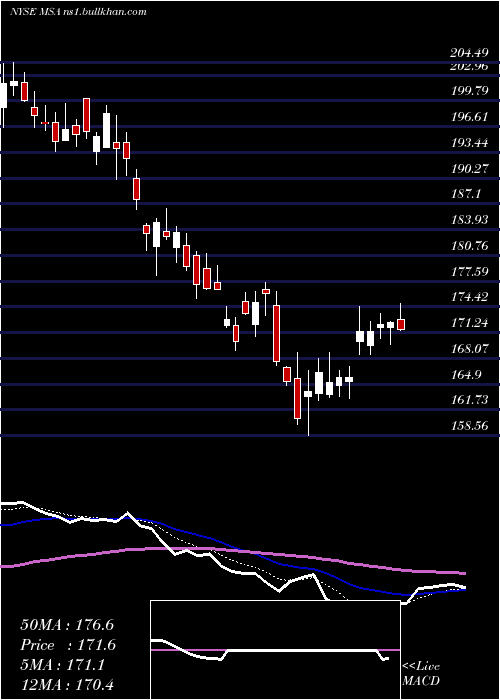This screenshot has height=700, width=500.
Task: Click the 50MA : 176.6 readout
Action: click(x=67, y=625)
